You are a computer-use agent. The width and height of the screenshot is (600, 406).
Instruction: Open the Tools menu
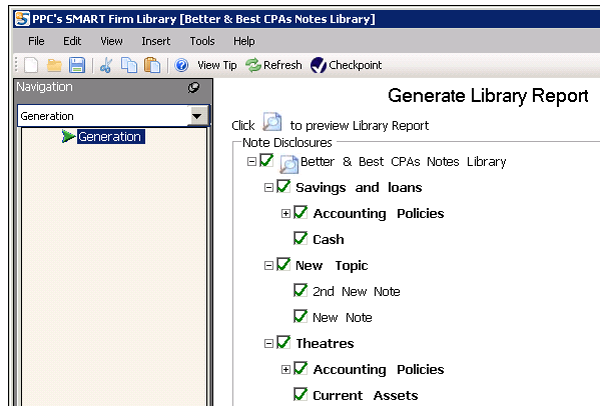click(x=202, y=41)
